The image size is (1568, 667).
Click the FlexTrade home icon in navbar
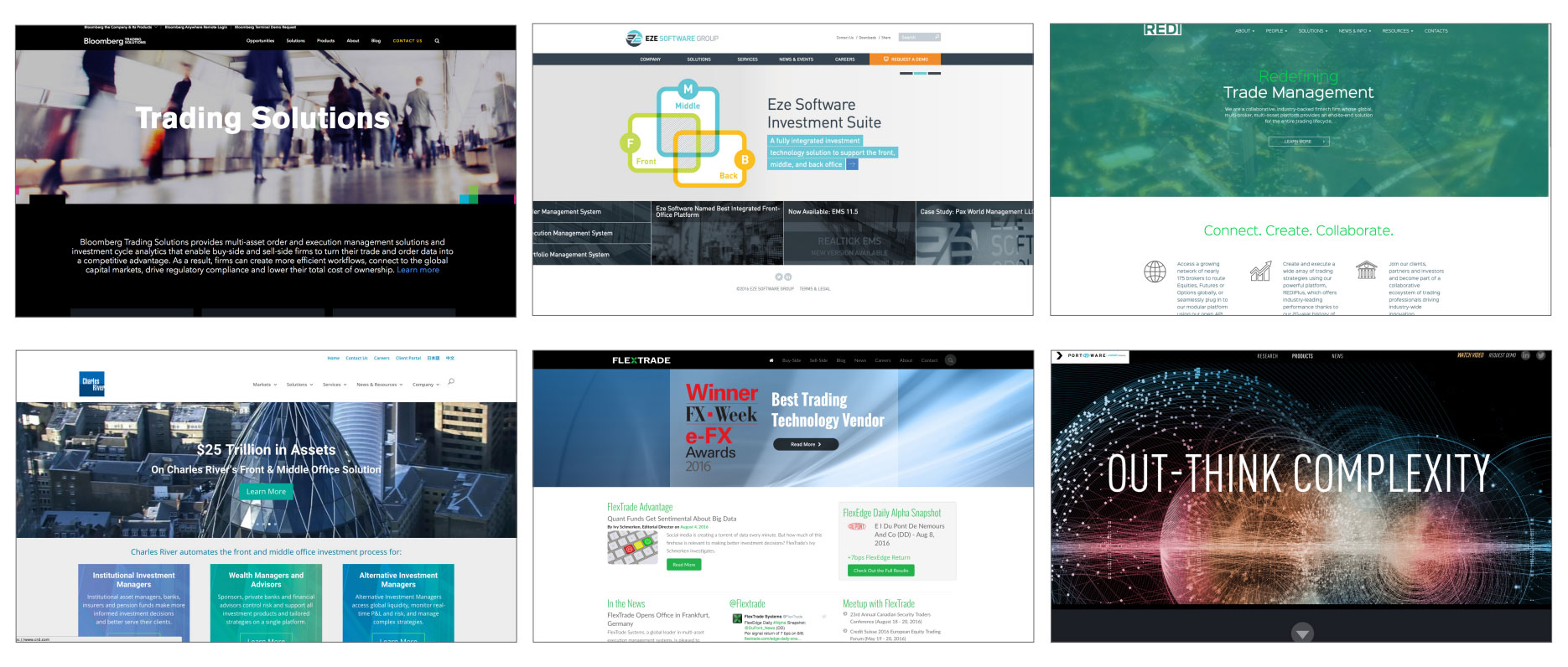click(771, 360)
